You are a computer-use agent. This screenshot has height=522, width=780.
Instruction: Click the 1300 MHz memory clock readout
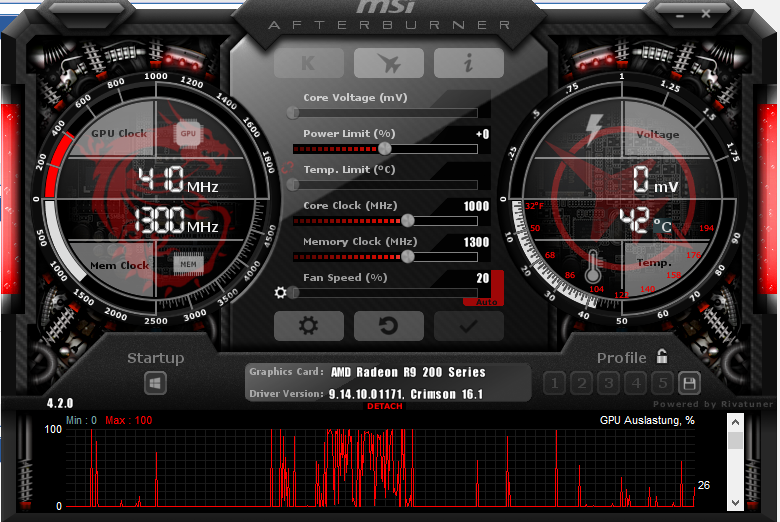click(x=176, y=221)
